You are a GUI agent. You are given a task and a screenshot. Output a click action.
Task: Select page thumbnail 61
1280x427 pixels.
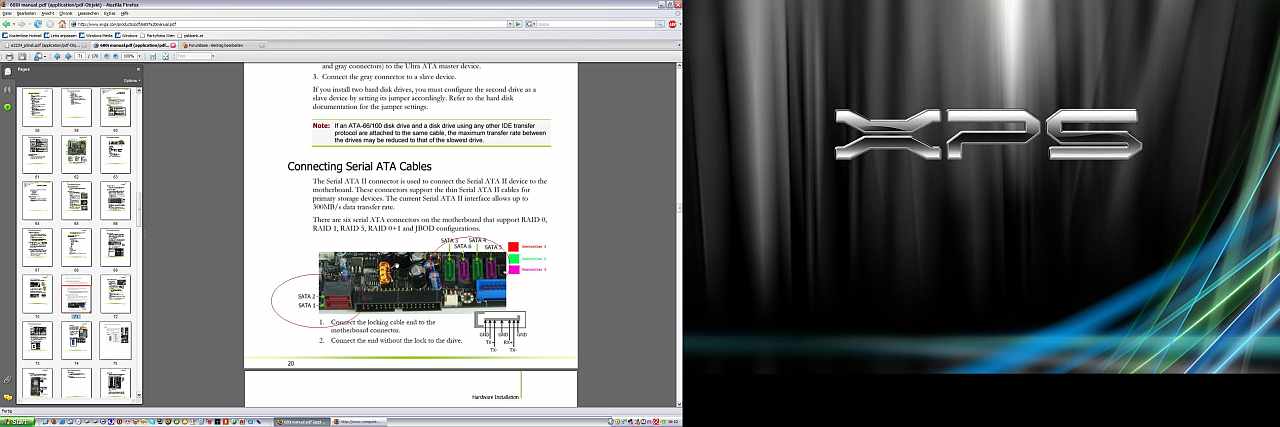point(38,155)
